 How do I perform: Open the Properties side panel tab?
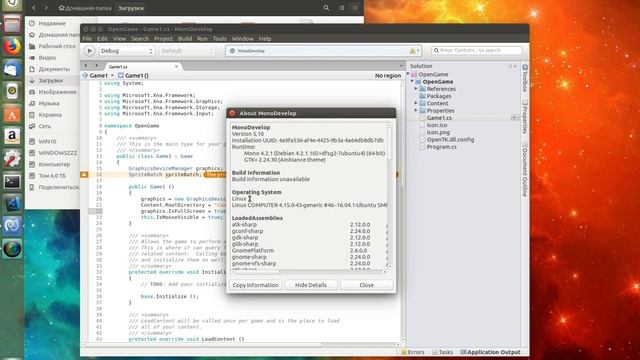[525, 117]
